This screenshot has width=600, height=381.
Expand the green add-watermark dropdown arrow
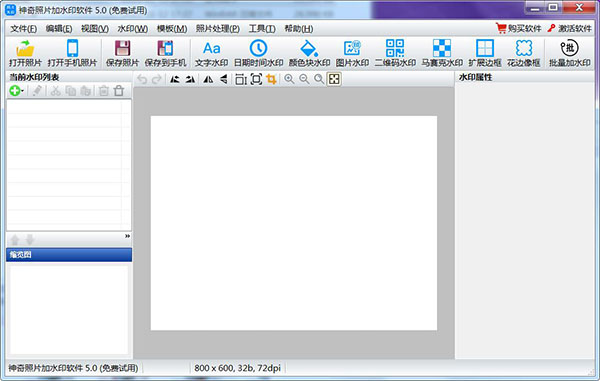[23, 91]
